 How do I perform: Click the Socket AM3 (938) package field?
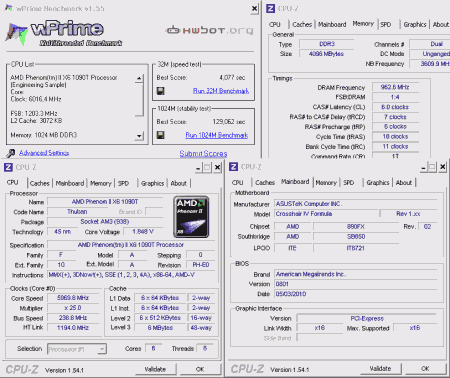[105, 222]
